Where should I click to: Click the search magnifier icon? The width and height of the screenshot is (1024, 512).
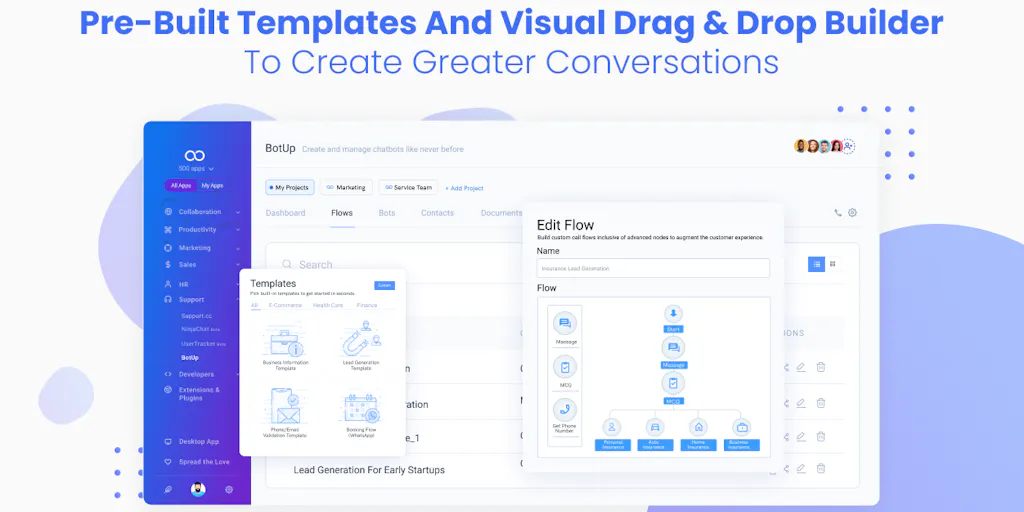(x=287, y=264)
